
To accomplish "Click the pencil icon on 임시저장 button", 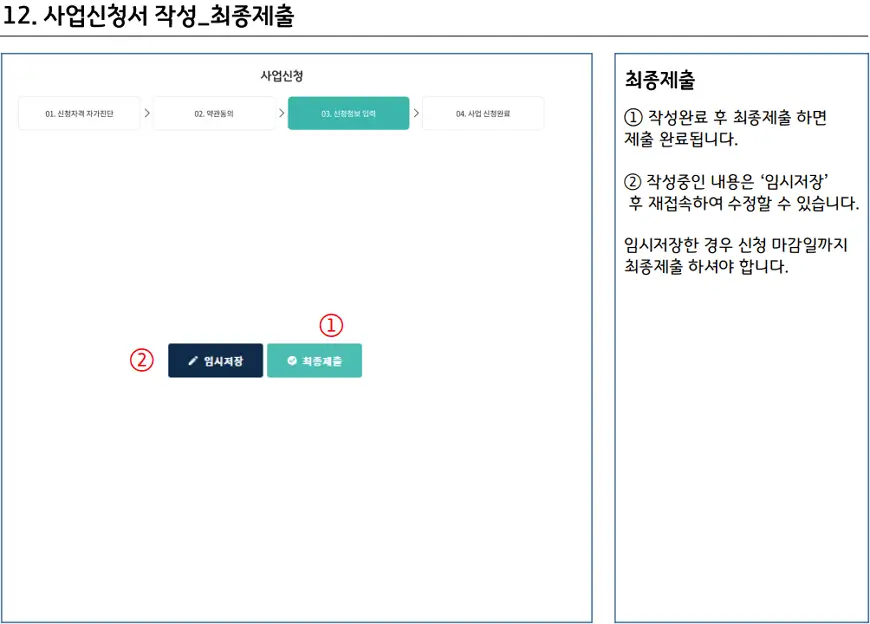I will click(193, 361).
